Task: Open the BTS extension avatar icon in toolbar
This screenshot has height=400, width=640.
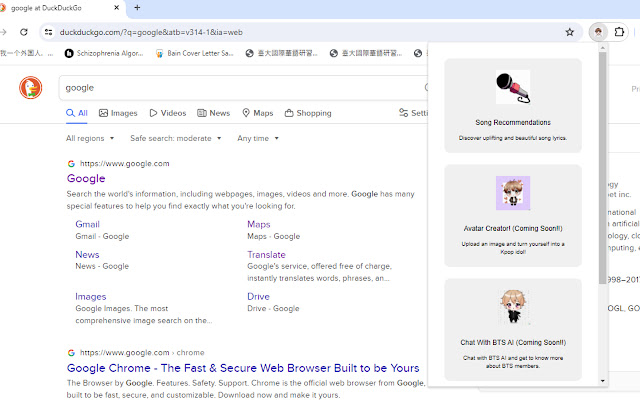Action: 598,32
